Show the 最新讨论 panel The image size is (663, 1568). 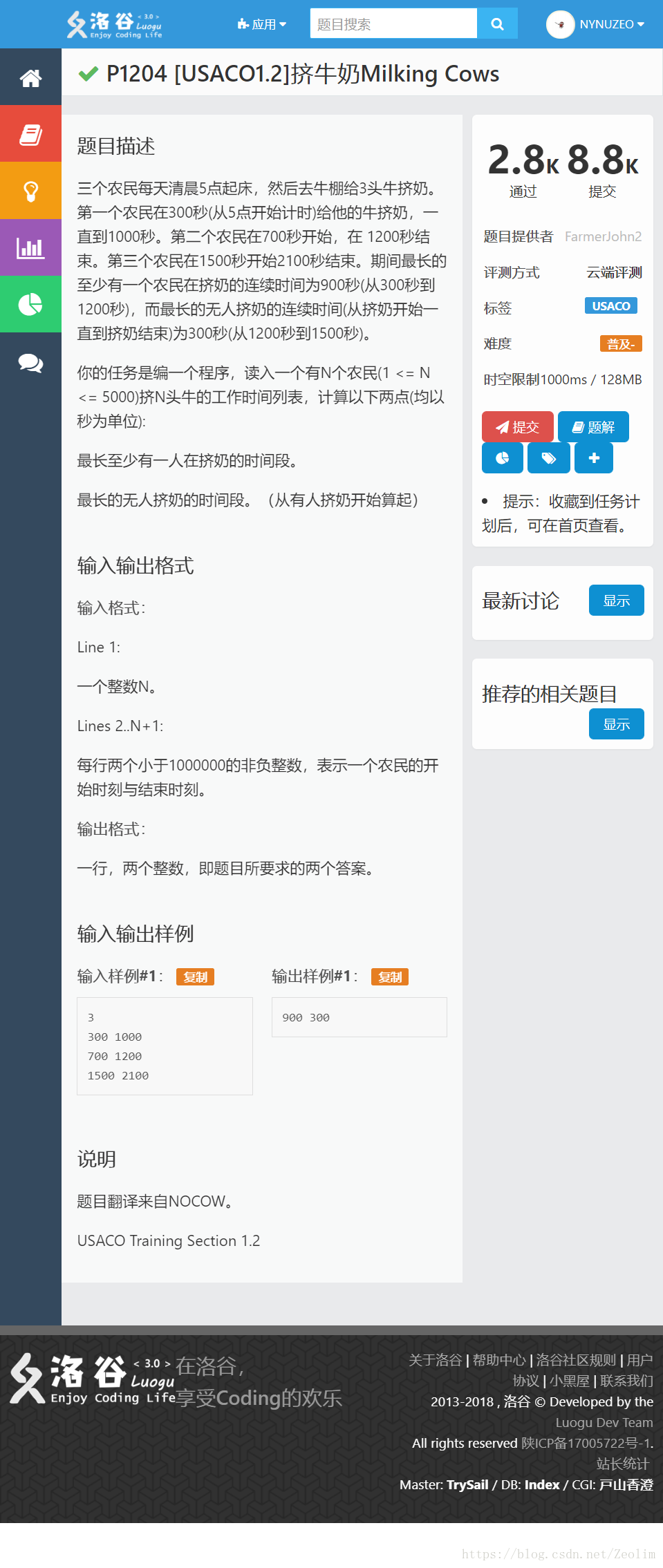tap(617, 601)
